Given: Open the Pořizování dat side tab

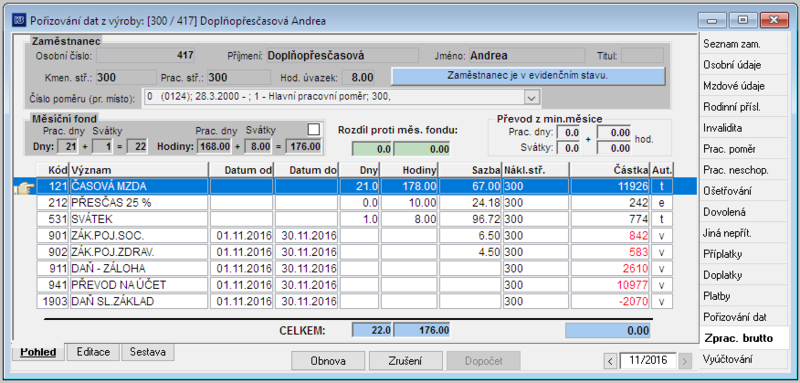Looking at the screenshot, I should click(743, 317).
